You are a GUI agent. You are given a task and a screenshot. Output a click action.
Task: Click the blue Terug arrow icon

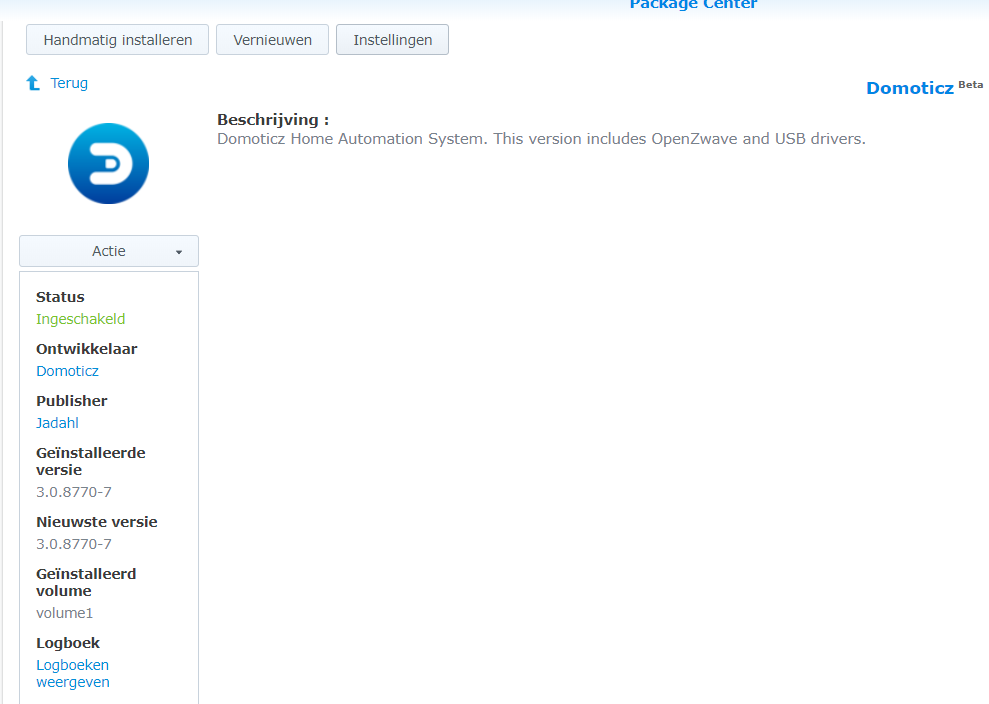pos(33,83)
